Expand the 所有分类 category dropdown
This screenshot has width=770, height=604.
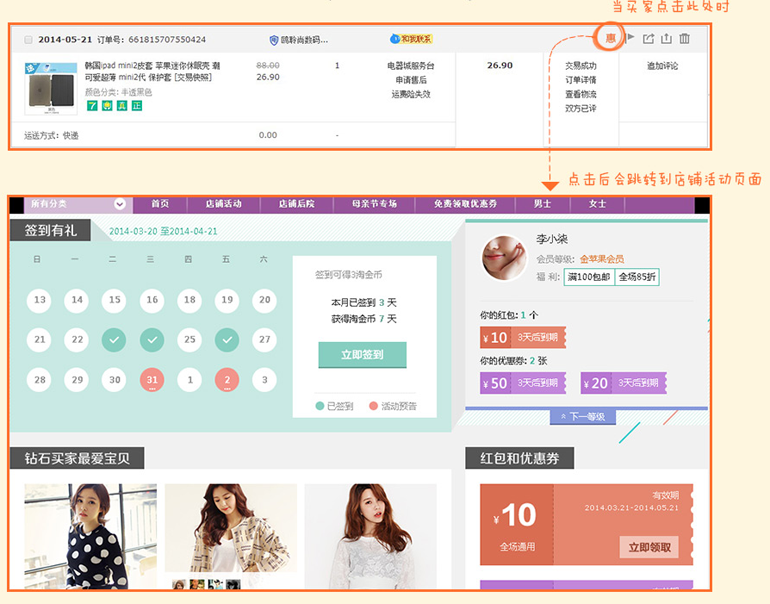(x=120, y=204)
